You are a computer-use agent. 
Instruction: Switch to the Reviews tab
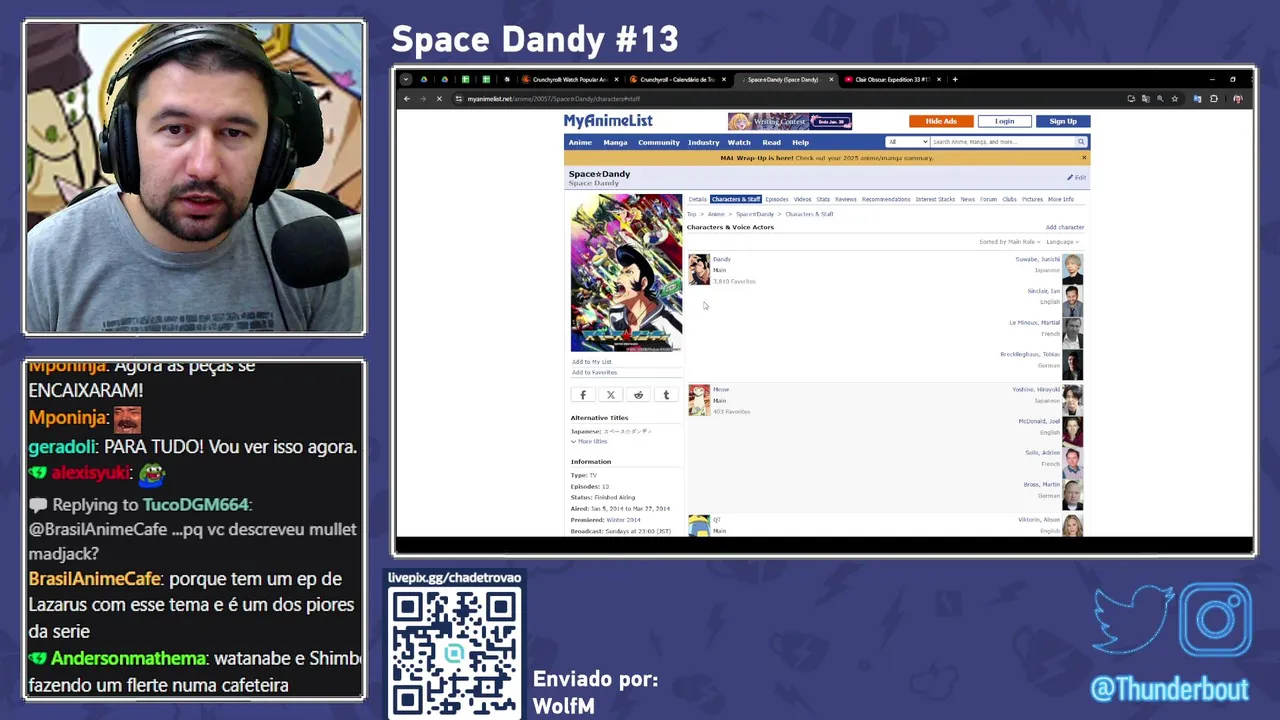point(845,199)
